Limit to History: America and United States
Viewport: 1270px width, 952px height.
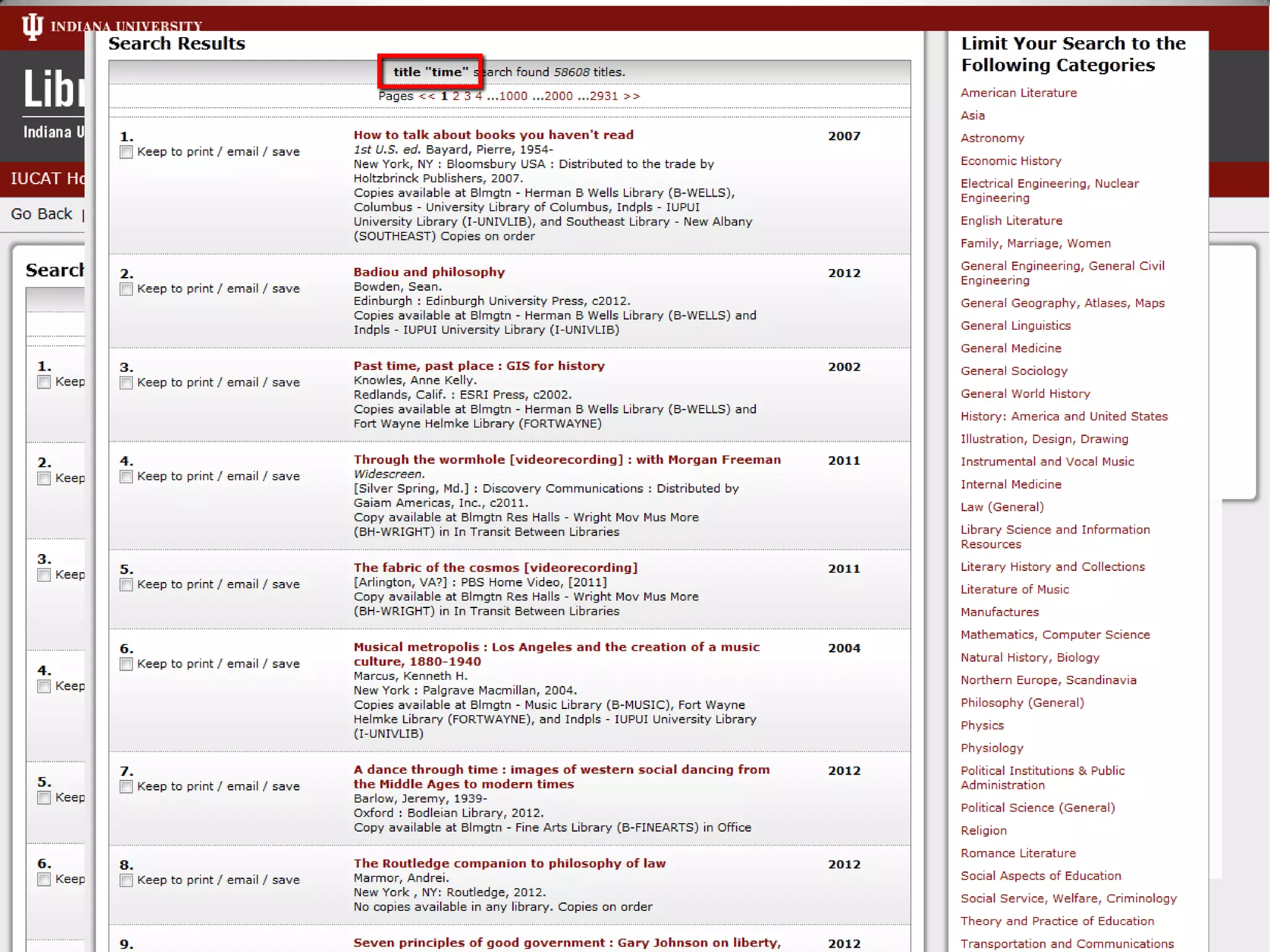[1064, 416]
